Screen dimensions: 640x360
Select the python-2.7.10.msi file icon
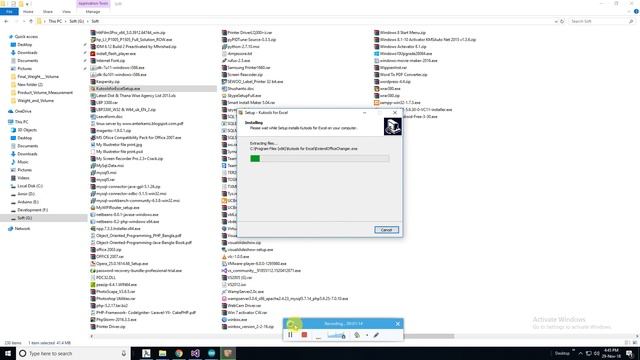(224, 47)
